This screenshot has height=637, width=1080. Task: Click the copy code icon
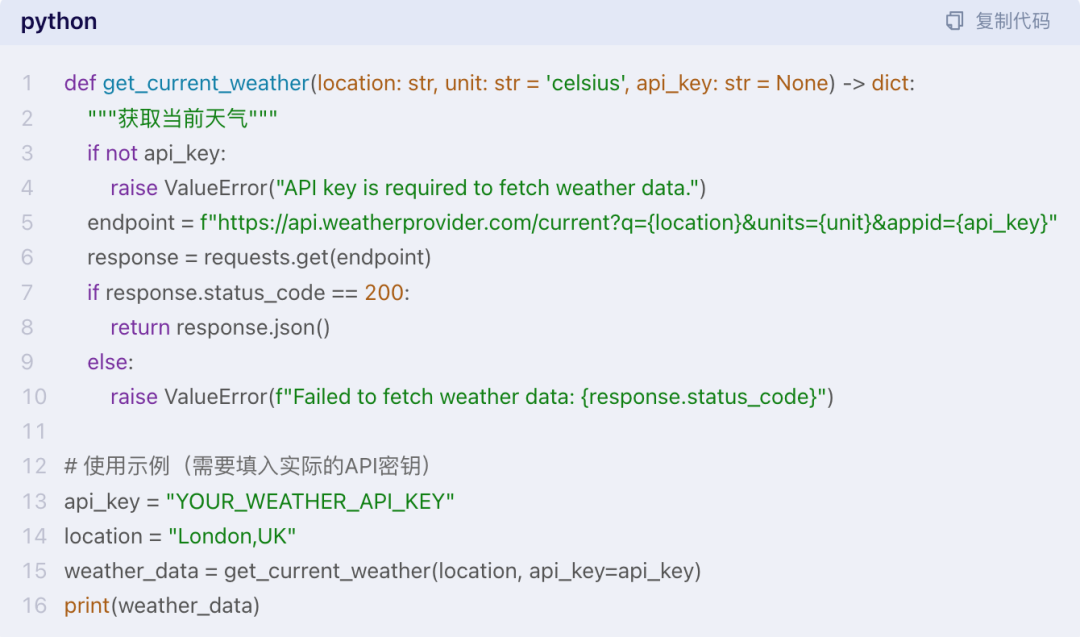point(955,21)
